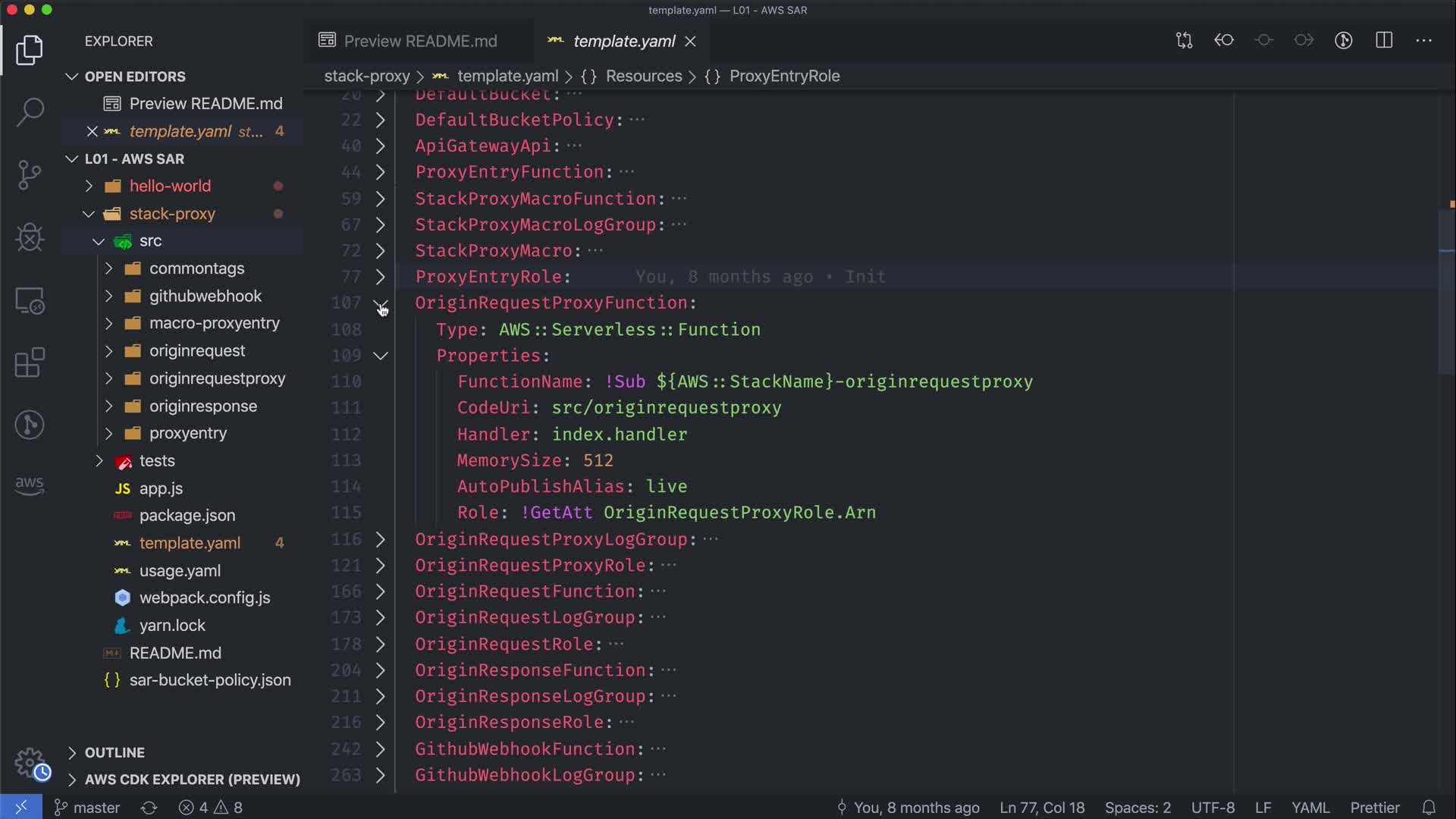This screenshot has width=1456, height=819.
Task: Switch to the Preview README.md tab
Action: [x=419, y=41]
